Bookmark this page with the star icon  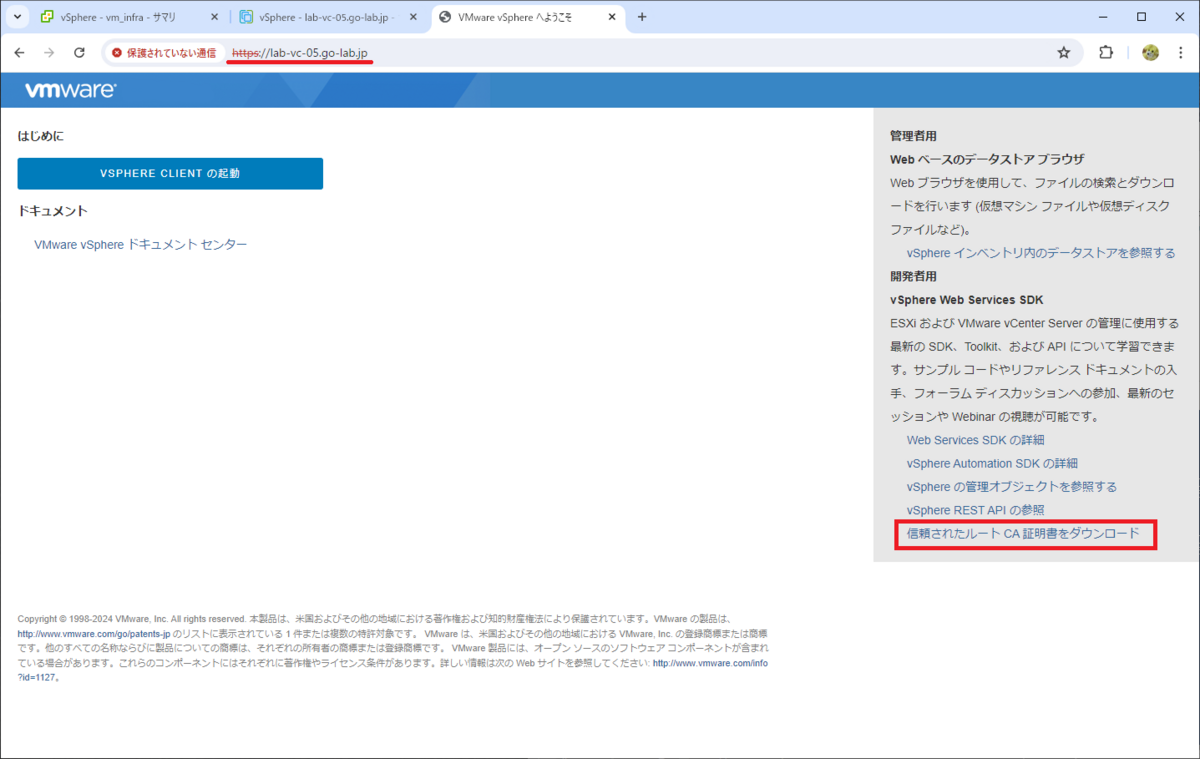tap(1064, 53)
